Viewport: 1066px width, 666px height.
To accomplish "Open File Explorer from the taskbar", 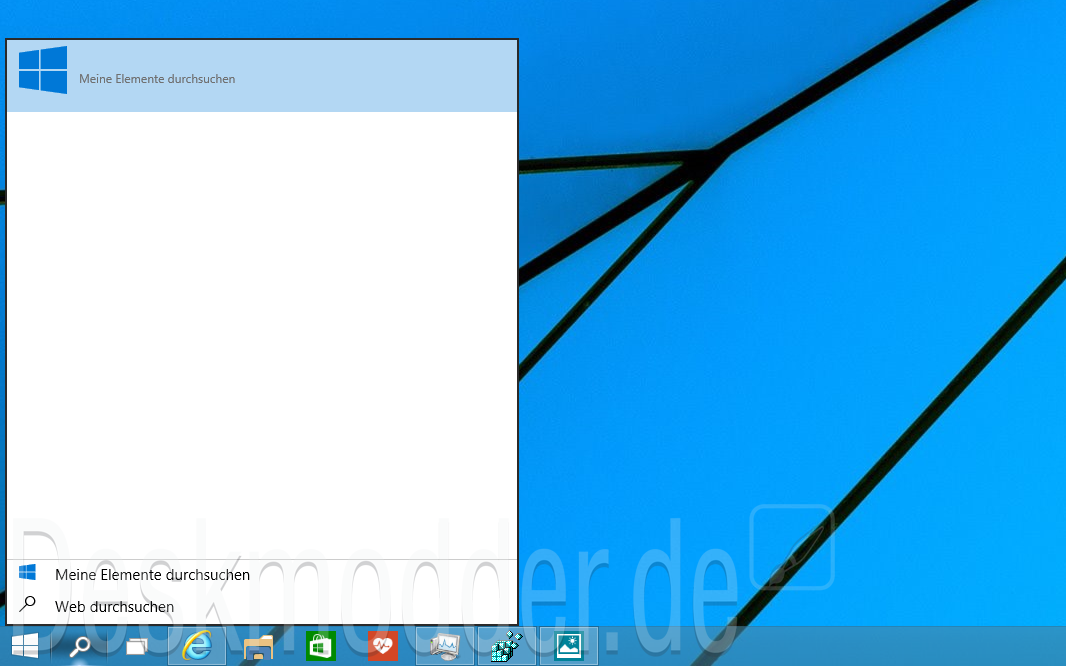I will point(259,647).
